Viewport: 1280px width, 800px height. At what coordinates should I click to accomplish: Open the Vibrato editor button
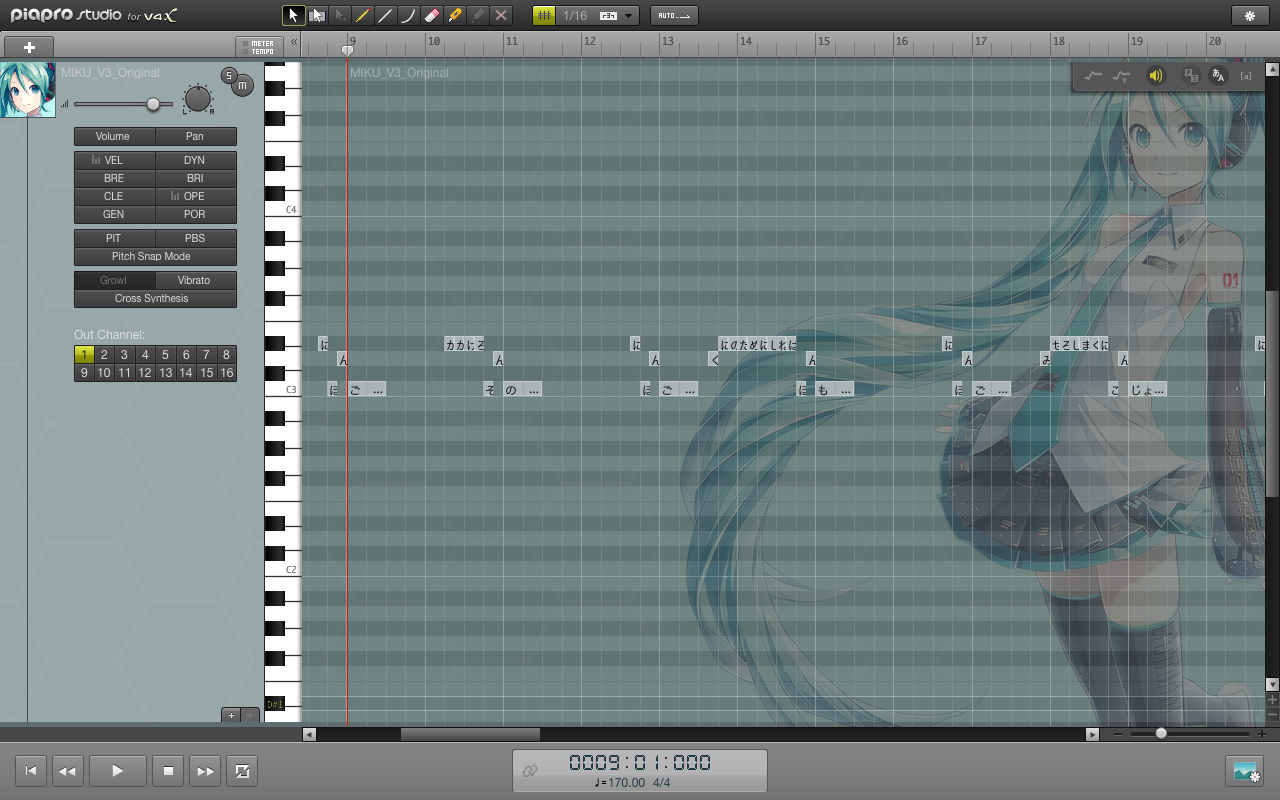196,280
